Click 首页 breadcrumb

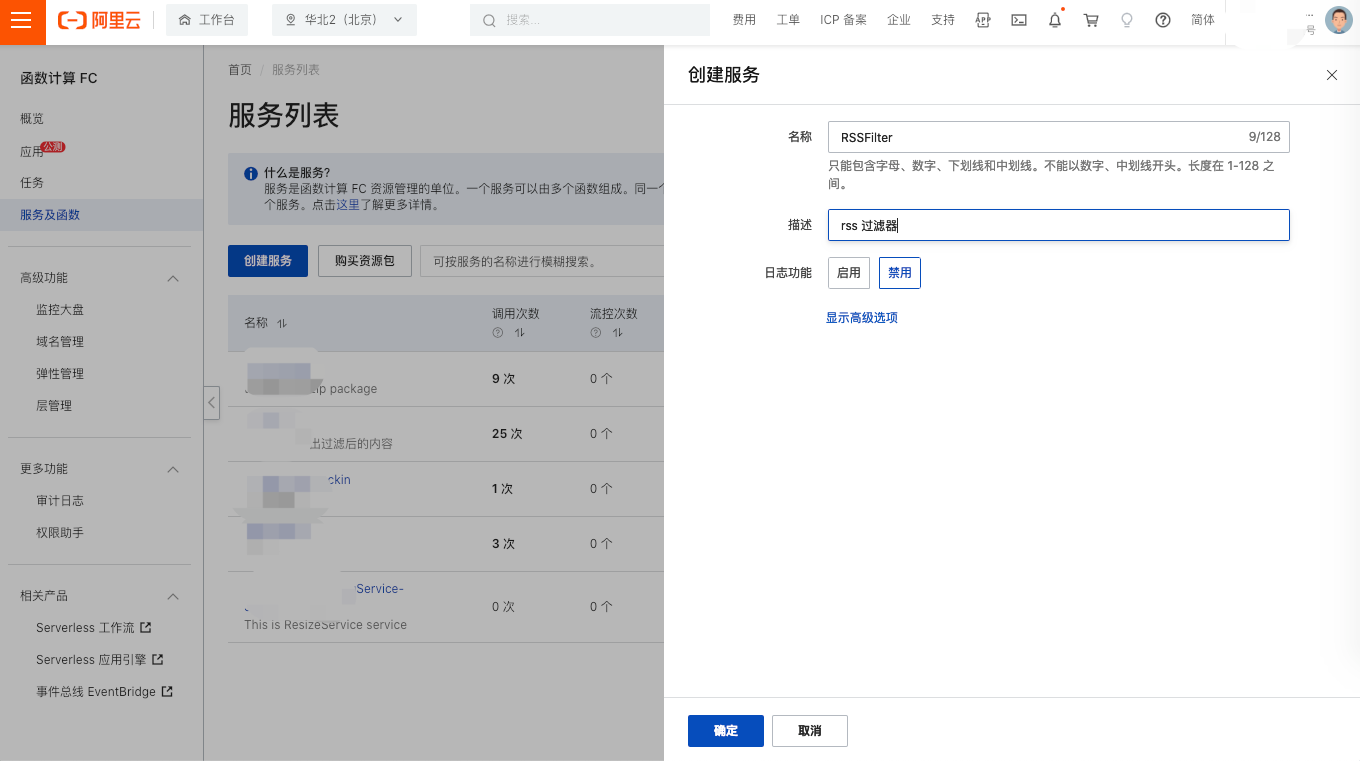pyautogui.click(x=240, y=70)
